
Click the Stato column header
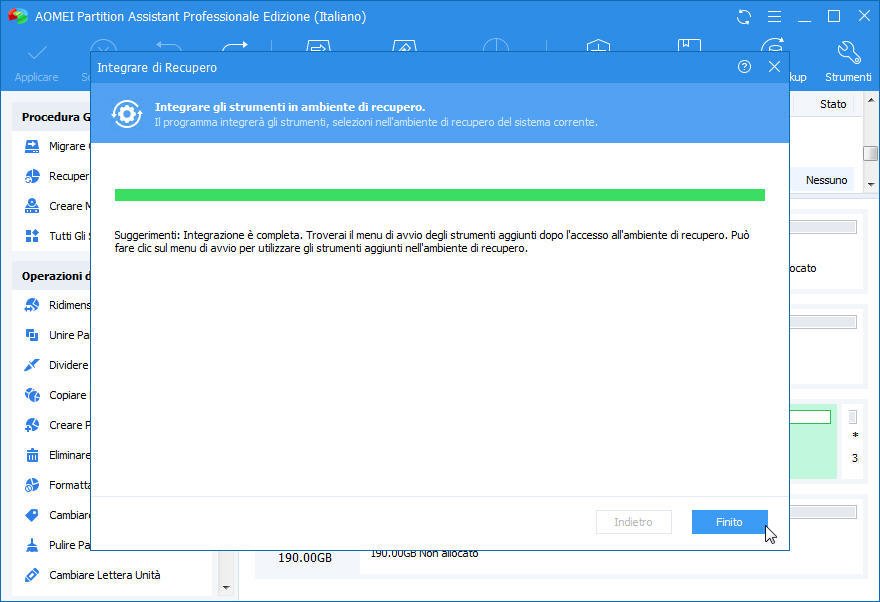tap(833, 104)
